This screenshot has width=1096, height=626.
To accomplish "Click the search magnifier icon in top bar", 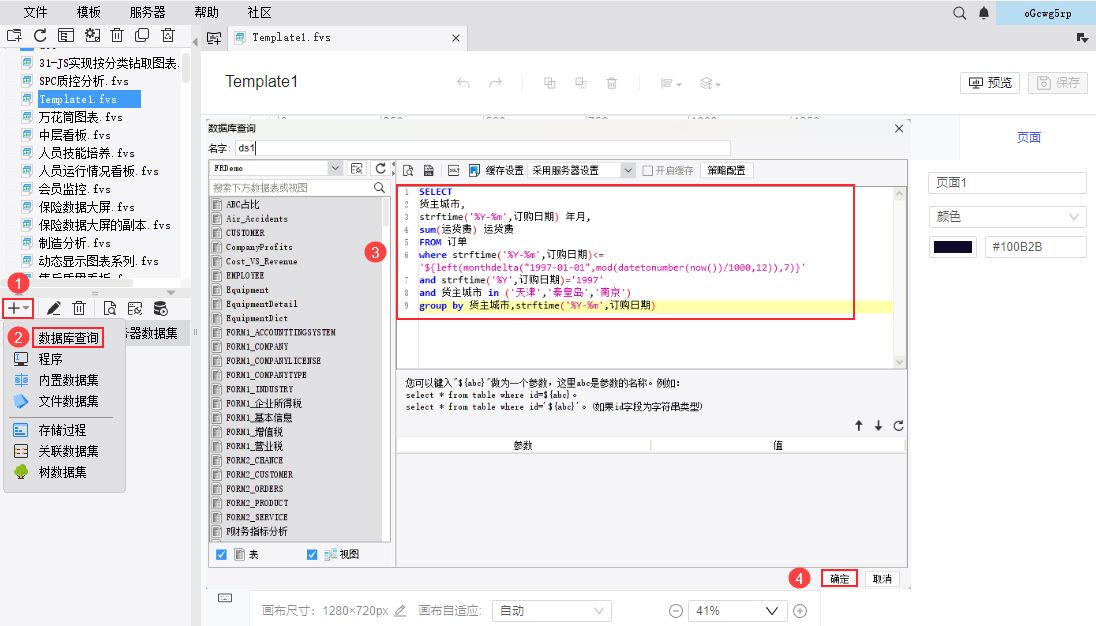I will (x=960, y=13).
